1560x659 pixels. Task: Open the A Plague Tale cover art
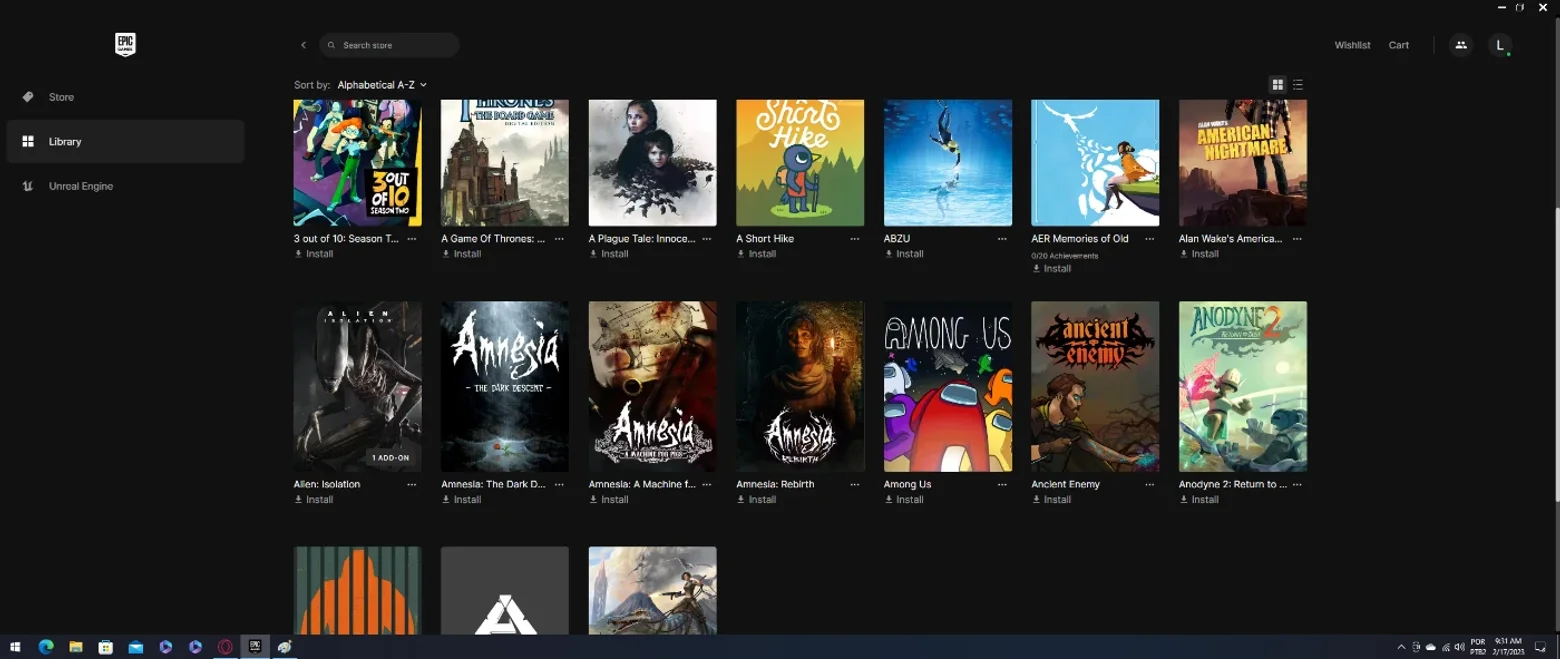click(652, 163)
